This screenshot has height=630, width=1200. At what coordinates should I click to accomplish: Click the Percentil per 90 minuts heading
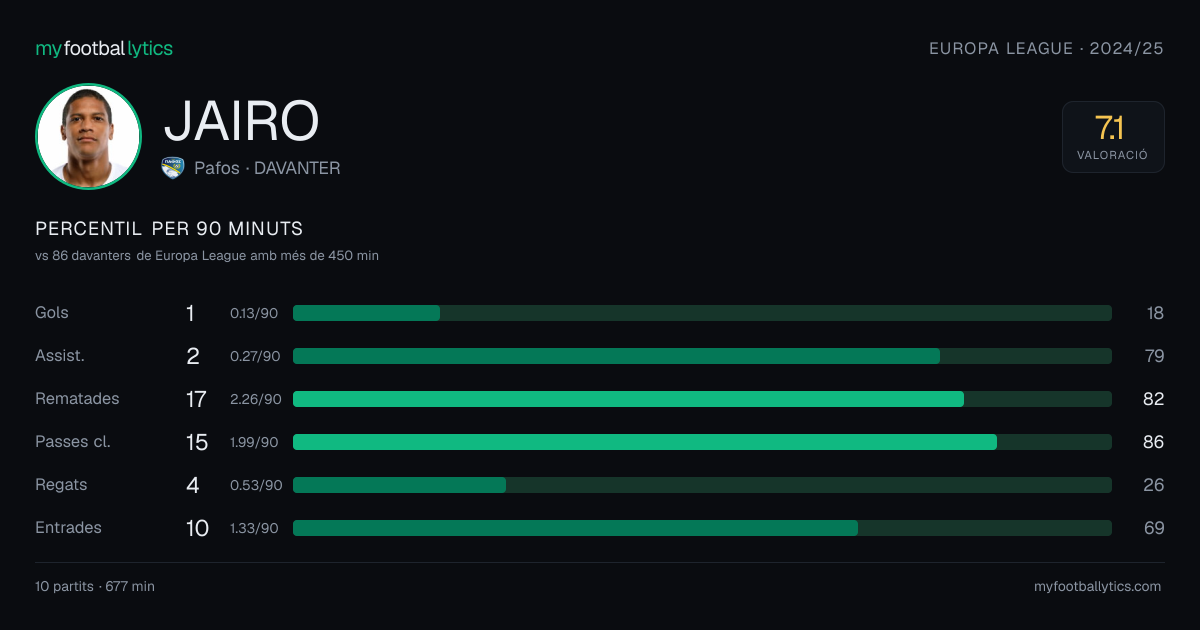(x=169, y=229)
